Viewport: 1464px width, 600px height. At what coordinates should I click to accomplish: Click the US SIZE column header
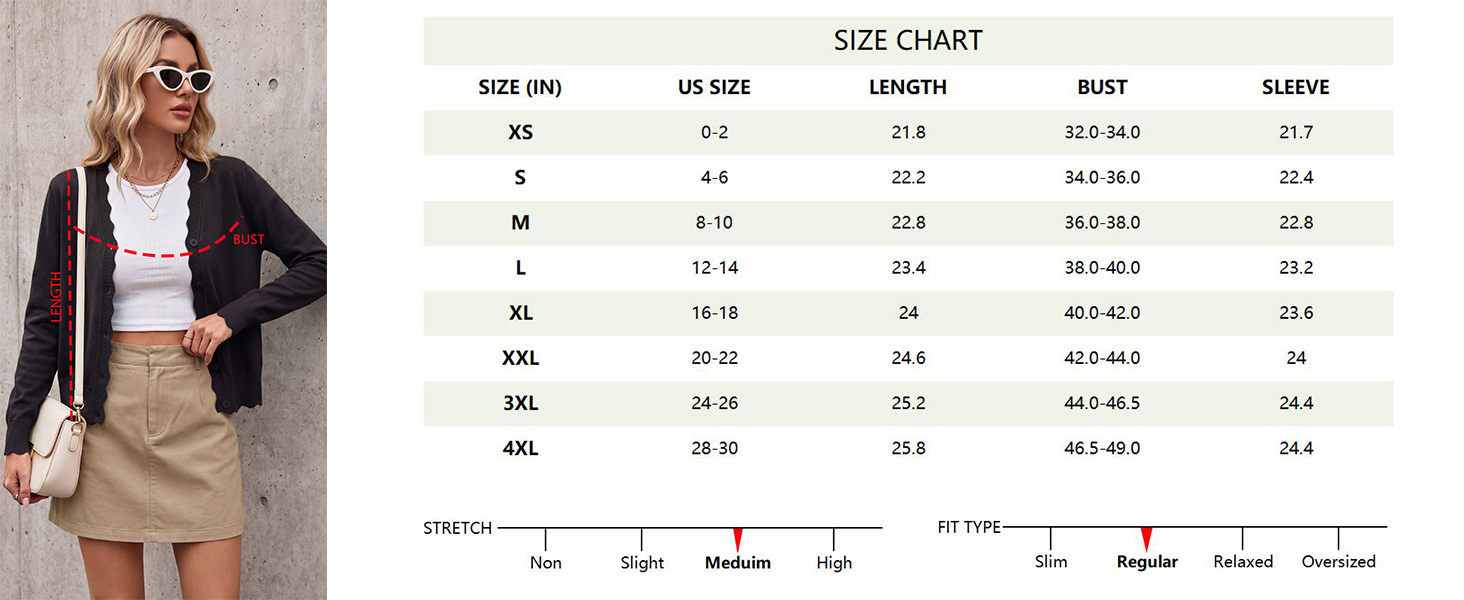[714, 88]
